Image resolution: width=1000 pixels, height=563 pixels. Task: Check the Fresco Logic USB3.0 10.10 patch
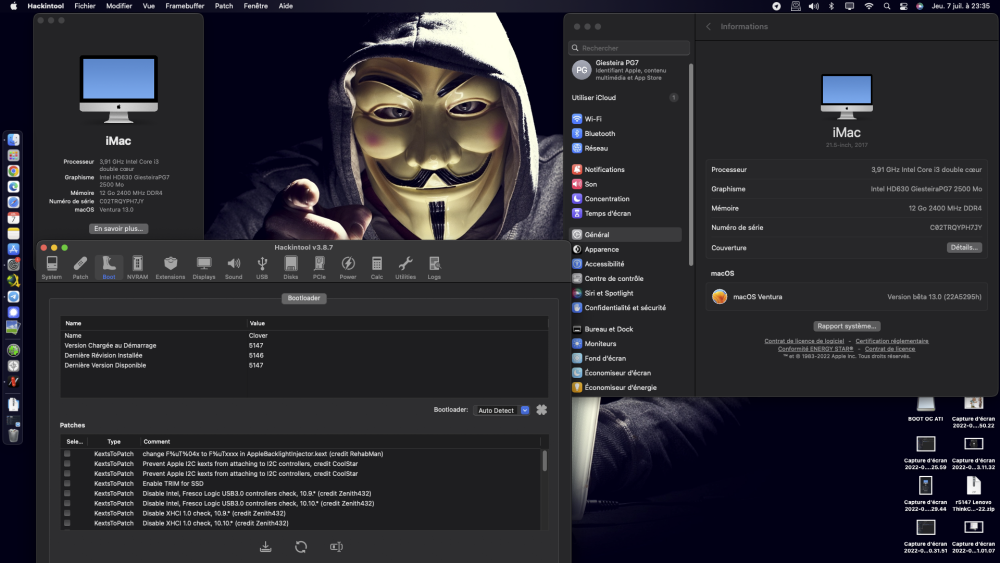pyautogui.click(x=67, y=503)
